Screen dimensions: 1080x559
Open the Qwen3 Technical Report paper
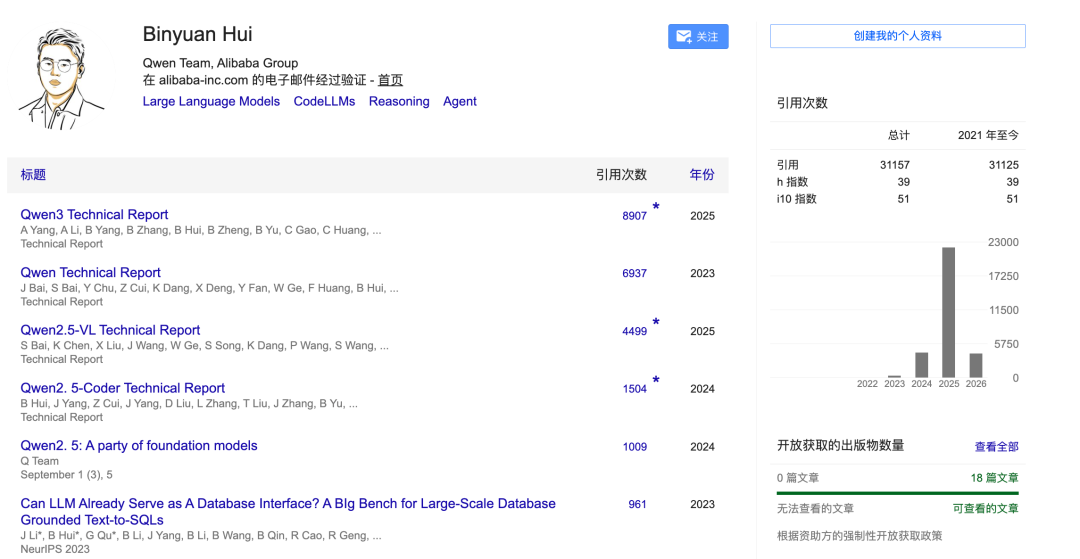(x=94, y=215)
